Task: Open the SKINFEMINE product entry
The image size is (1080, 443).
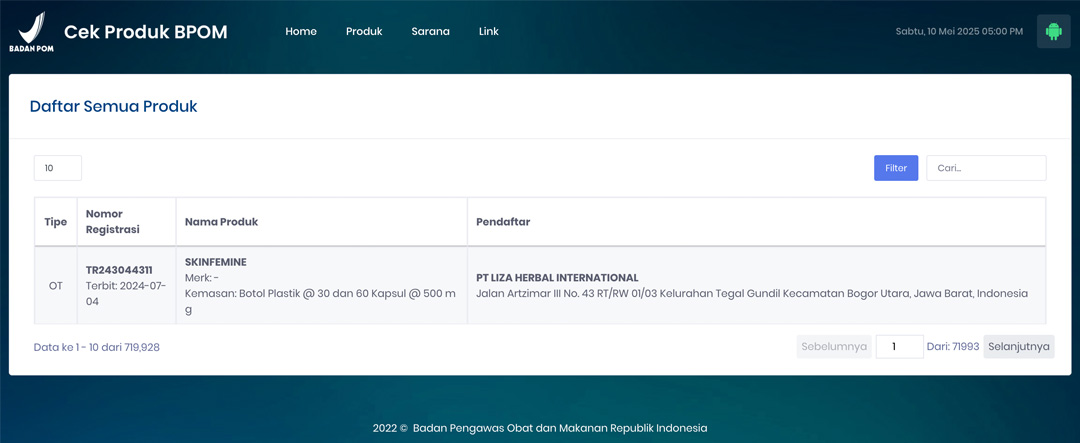Action: tap(215, 262)
